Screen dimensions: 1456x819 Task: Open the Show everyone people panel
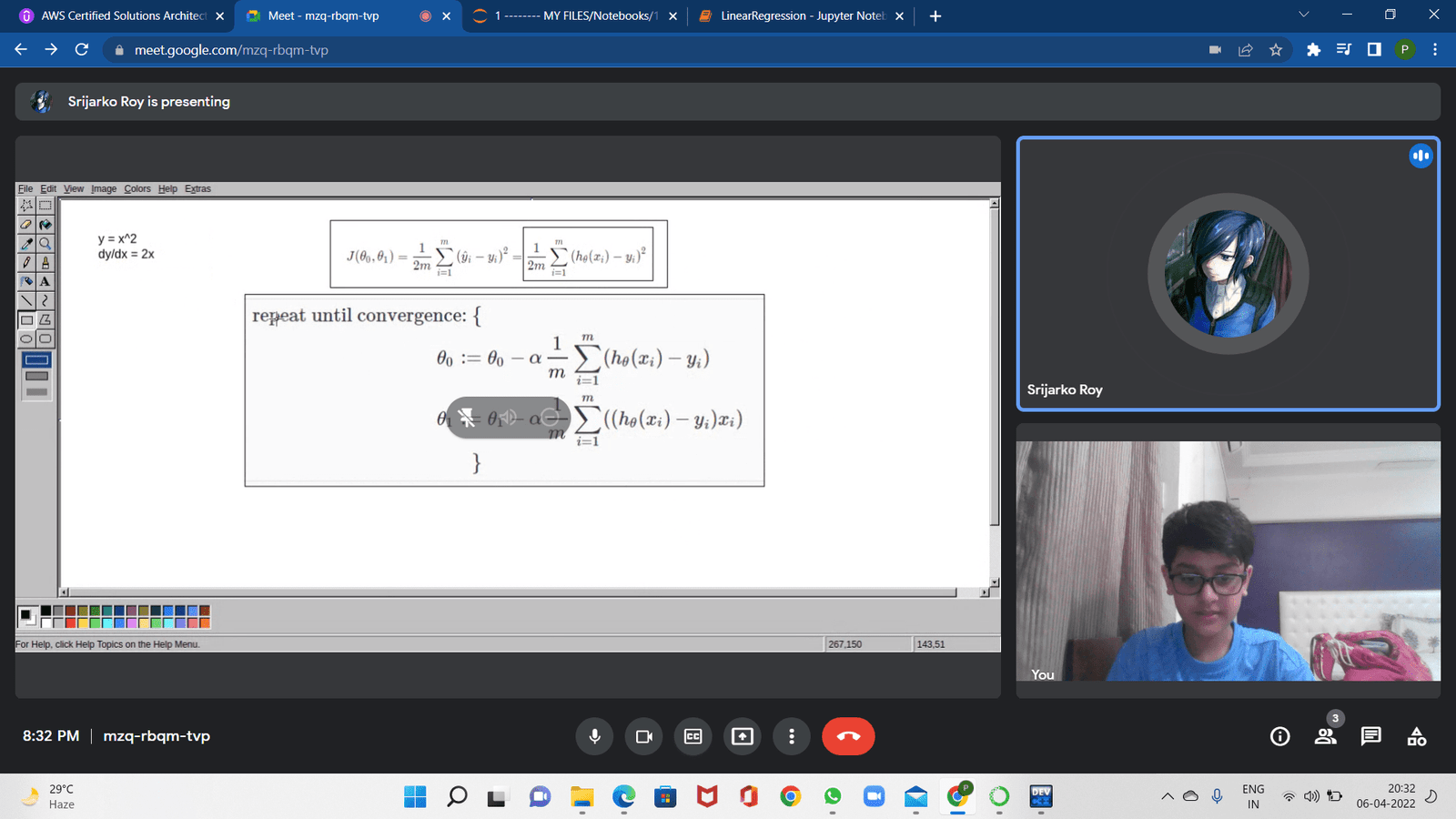tap(1325, 736)
